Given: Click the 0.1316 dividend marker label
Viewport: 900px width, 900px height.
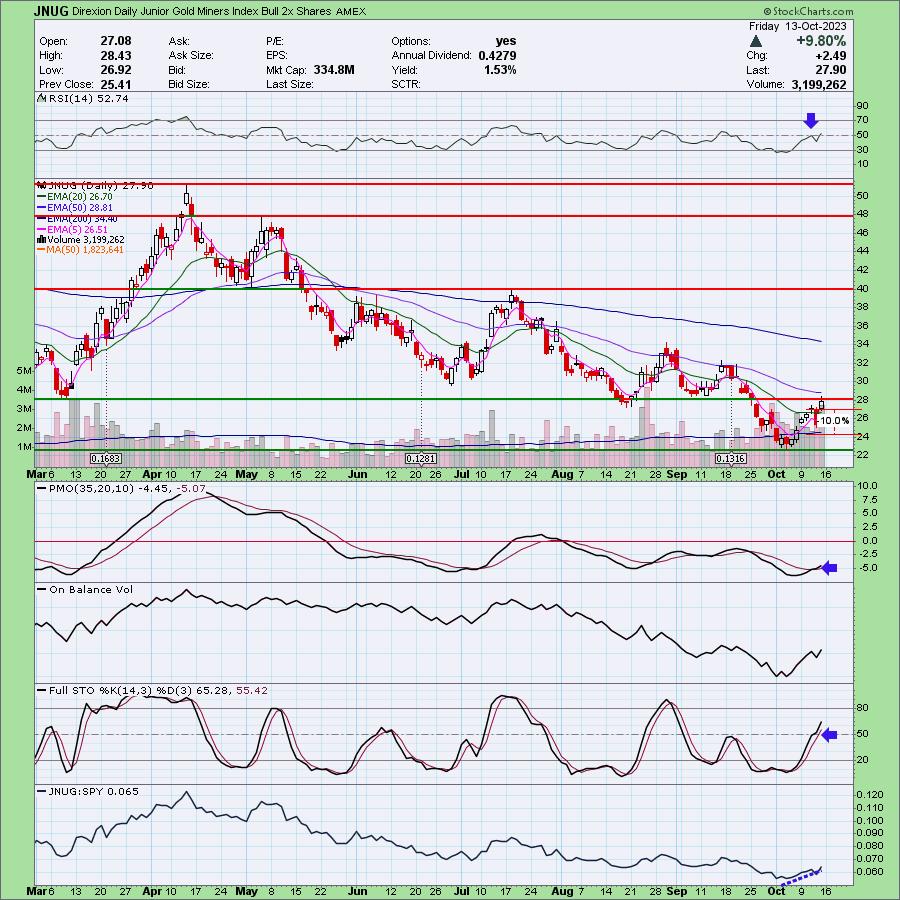Looking at the screenshot, I should 731,459.
